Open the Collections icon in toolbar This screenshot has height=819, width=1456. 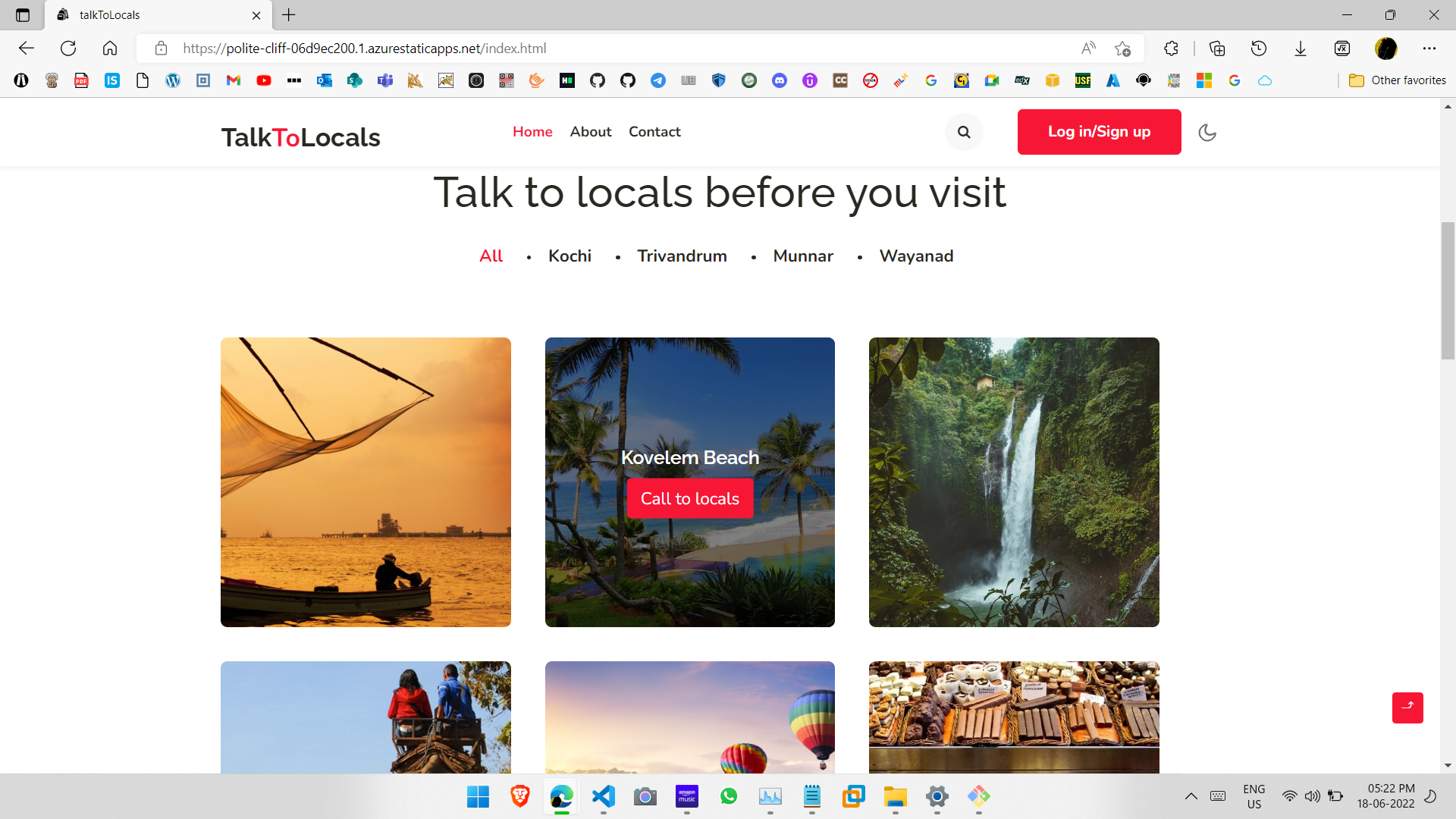point(1217,49)
